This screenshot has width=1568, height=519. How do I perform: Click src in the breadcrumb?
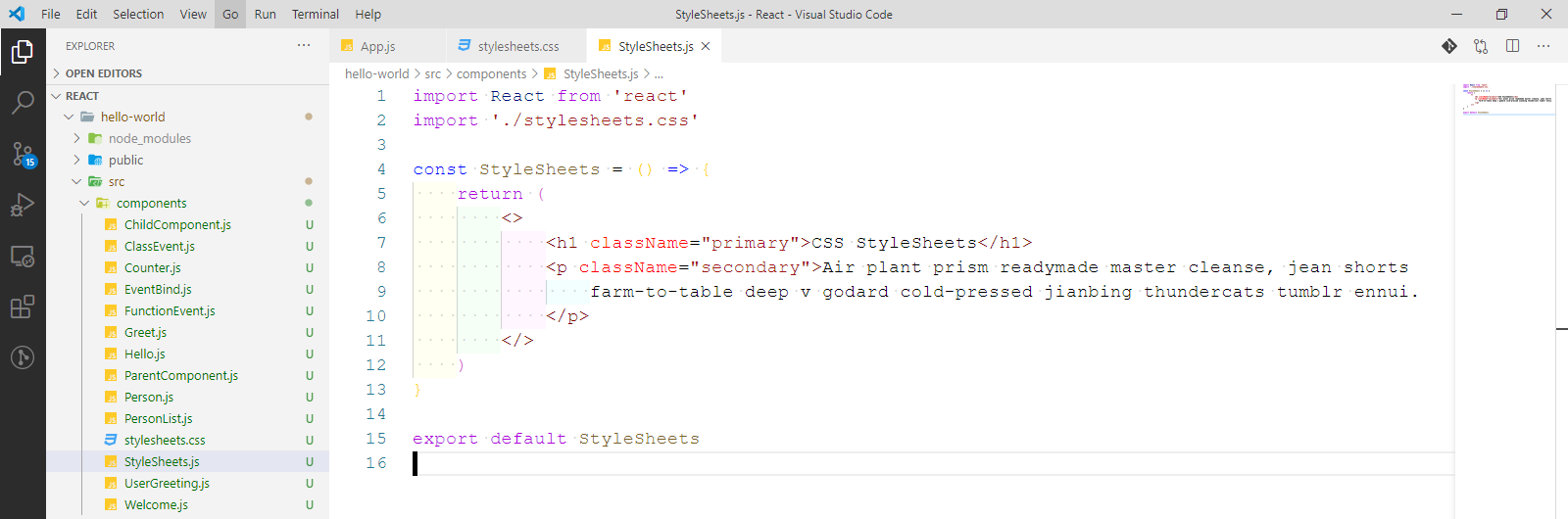coord(432,73)
